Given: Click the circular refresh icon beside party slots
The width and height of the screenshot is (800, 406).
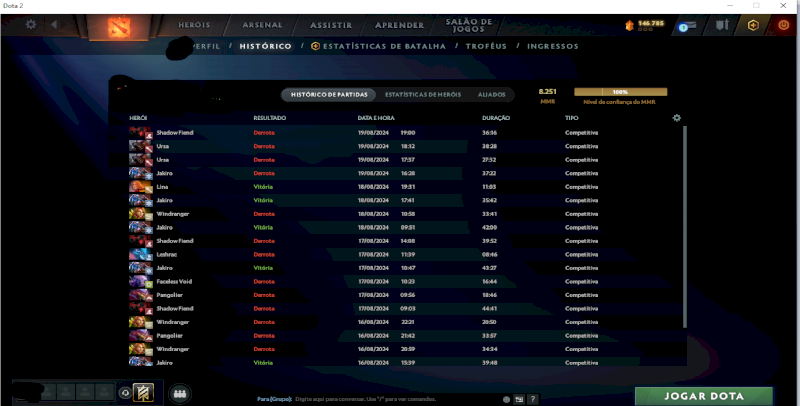Looking at the screenshot, I should coord(126,393).
